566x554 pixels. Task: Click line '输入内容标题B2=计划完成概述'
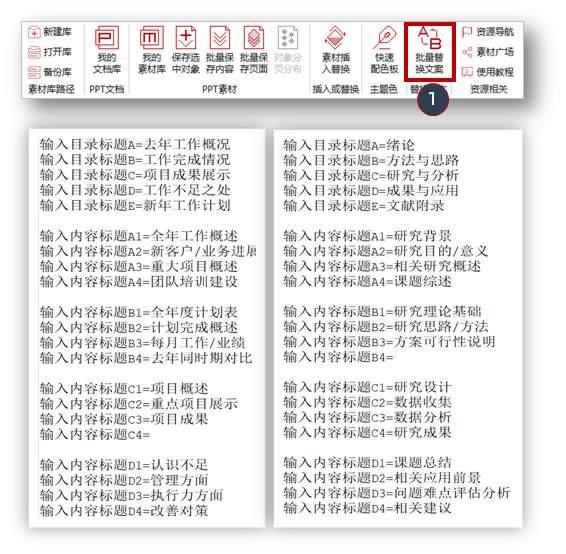click(x=139, y=327)
